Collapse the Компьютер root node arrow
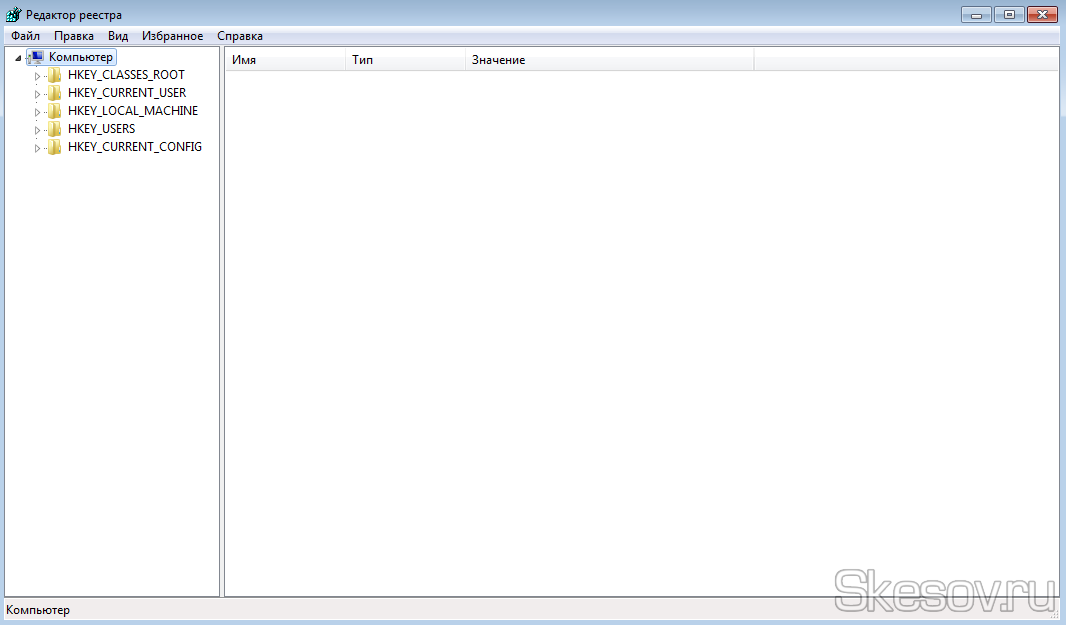The image size is (1066, 625). (18, 58)
